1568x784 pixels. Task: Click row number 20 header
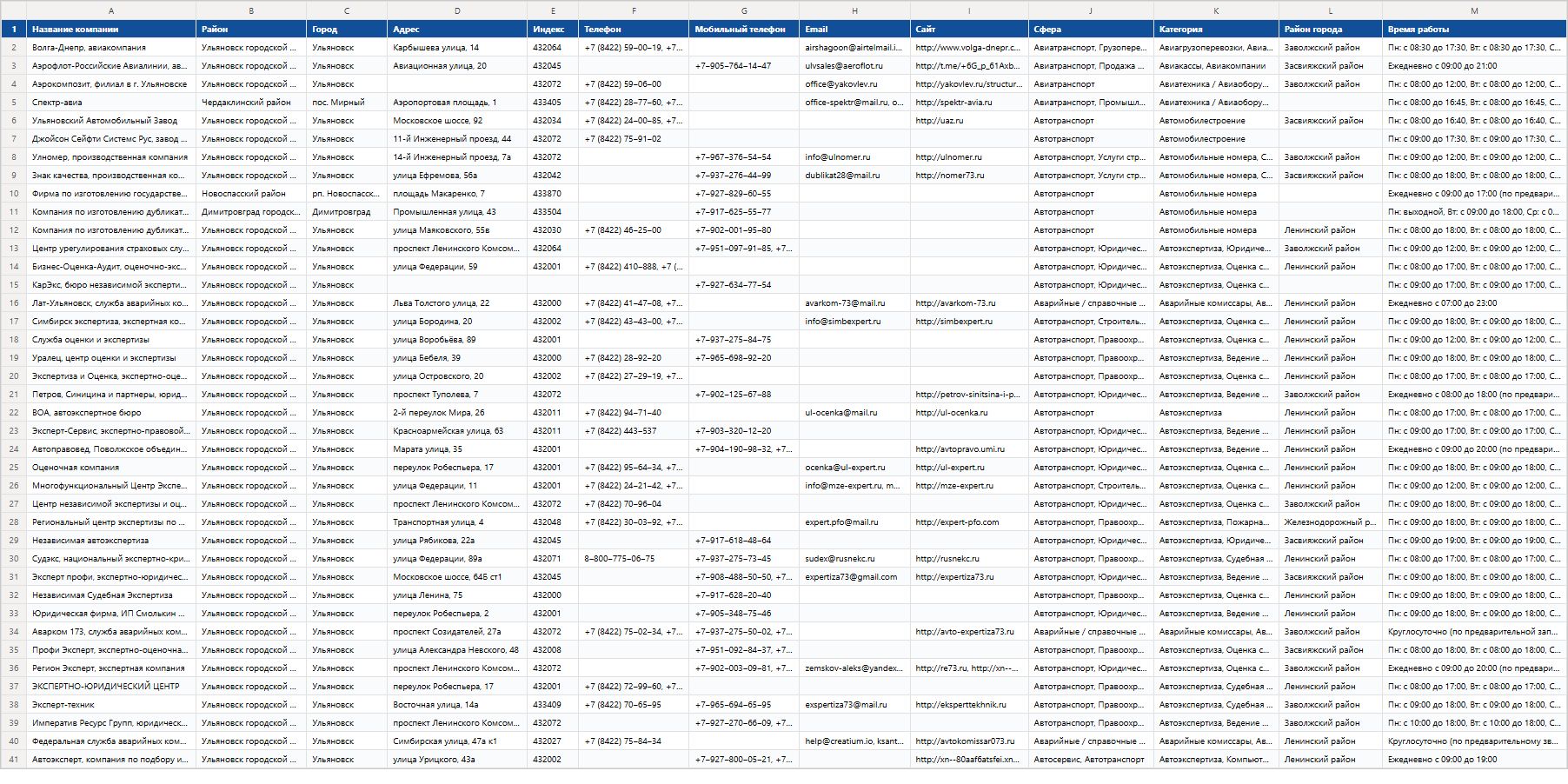(13, 376)
